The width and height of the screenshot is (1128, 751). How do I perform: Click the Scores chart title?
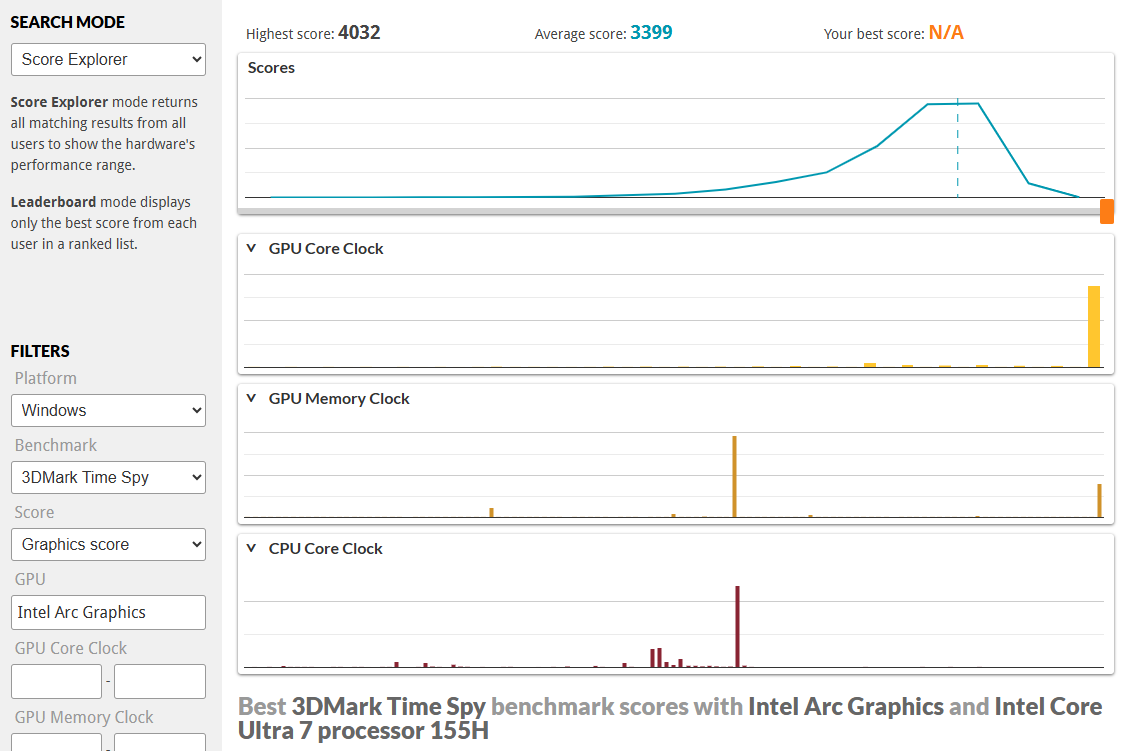click(271, 68)
